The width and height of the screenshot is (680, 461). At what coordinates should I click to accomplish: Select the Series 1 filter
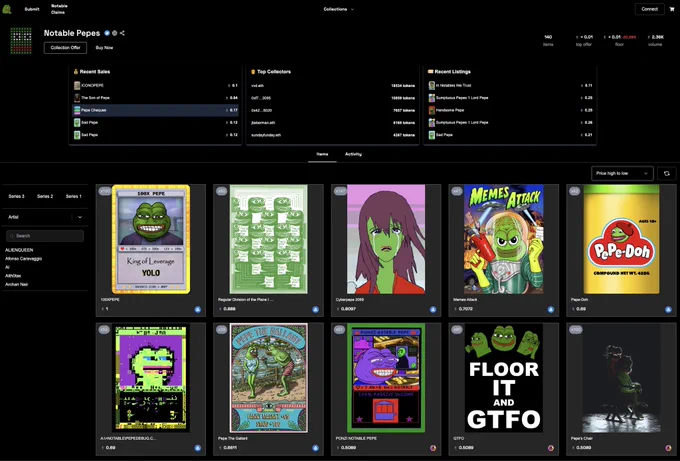click(73, 196)
